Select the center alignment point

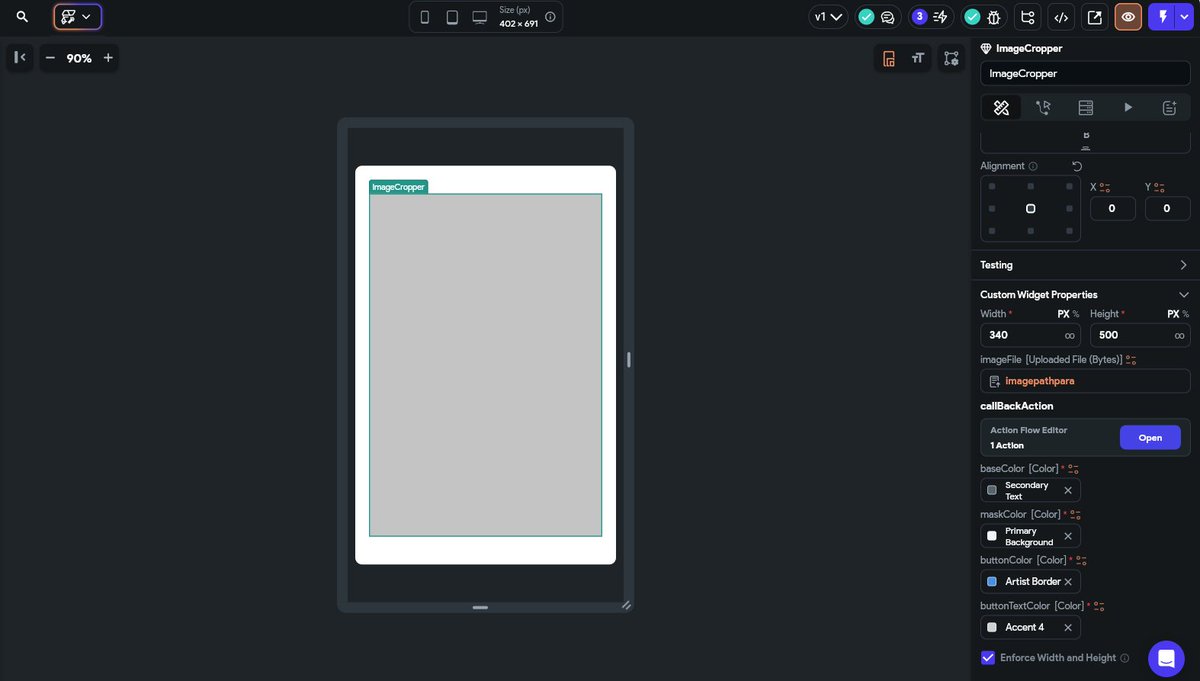(1031, 208)
